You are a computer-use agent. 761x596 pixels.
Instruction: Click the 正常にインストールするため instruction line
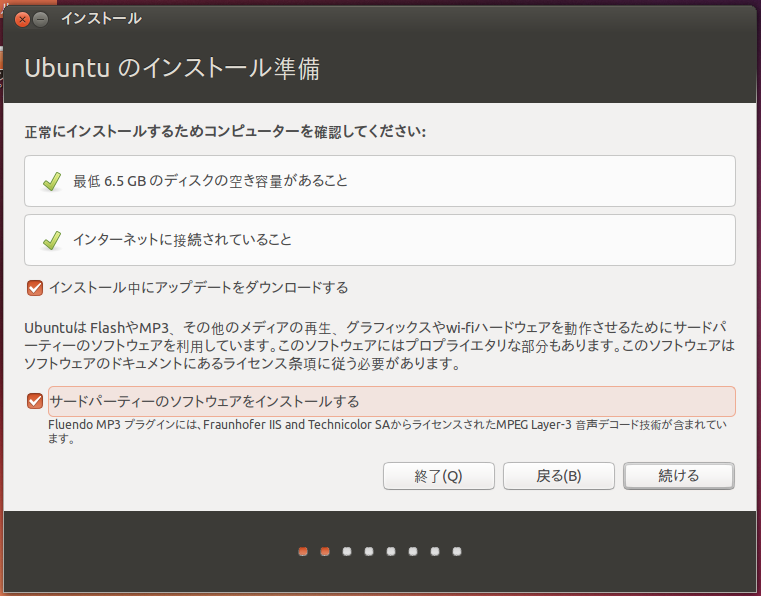point(225,132)
